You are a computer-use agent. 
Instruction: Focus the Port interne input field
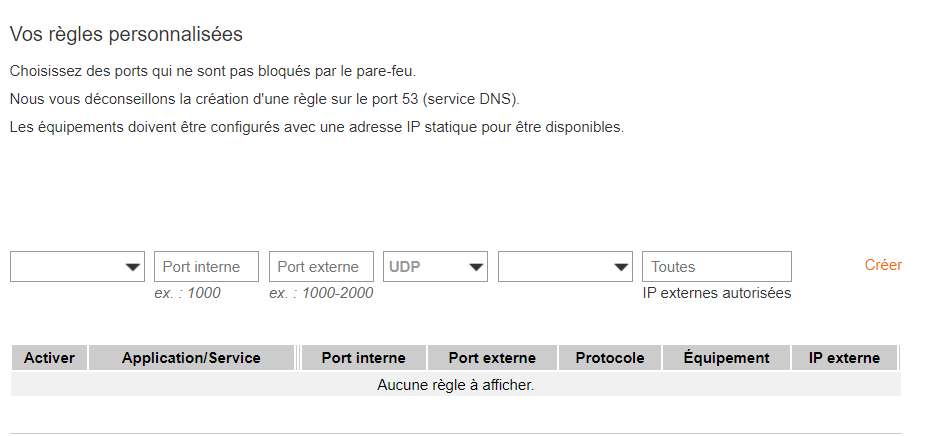[x=206, y=267]
